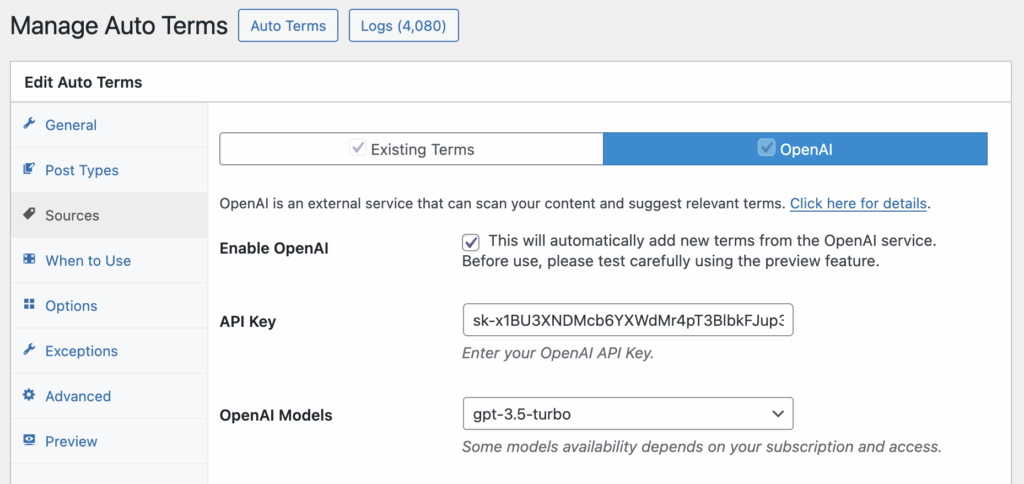Open the Advanced section

pos(109,396)
